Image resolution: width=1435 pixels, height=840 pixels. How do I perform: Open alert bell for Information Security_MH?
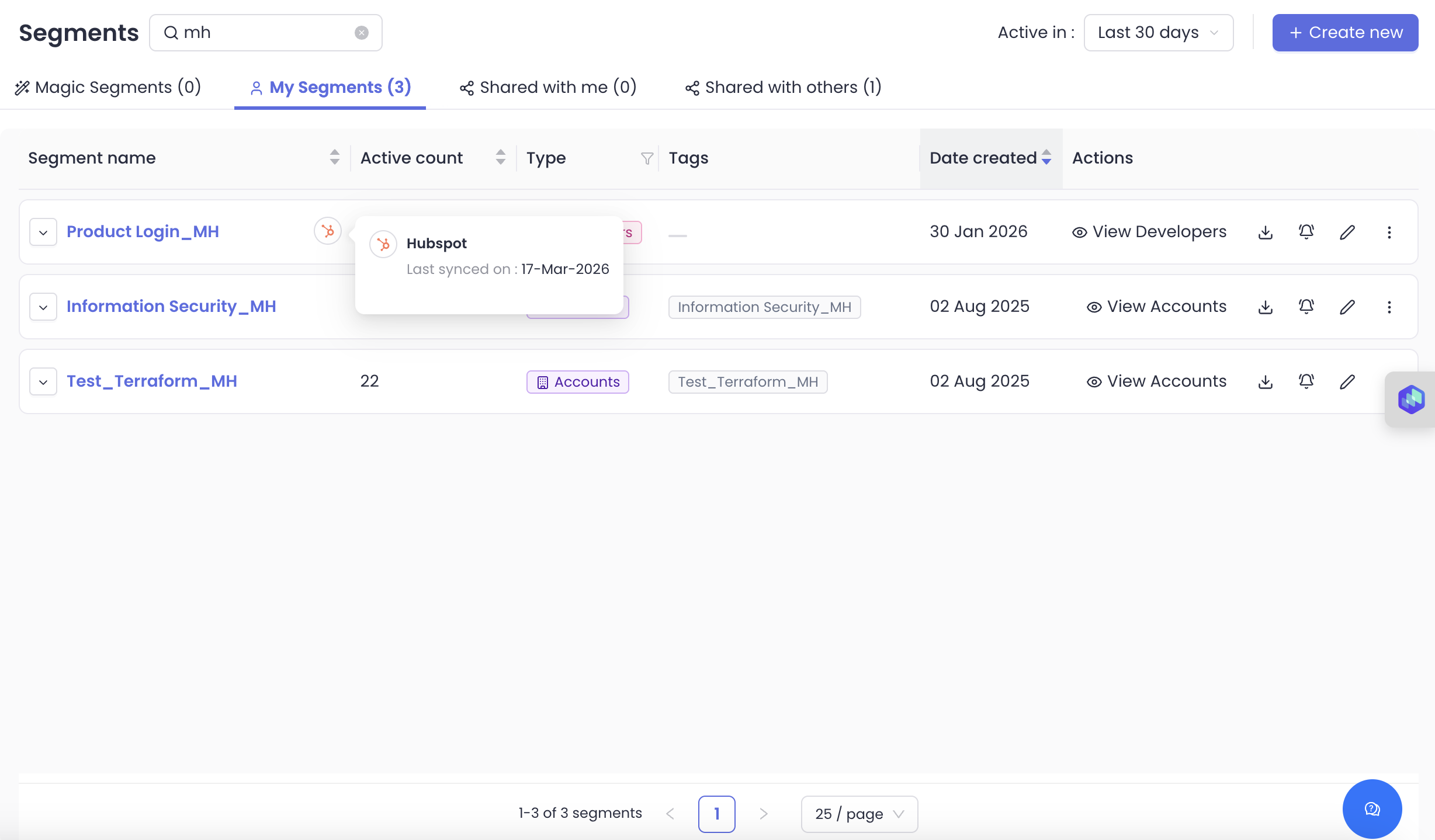tap(1306, 307)
